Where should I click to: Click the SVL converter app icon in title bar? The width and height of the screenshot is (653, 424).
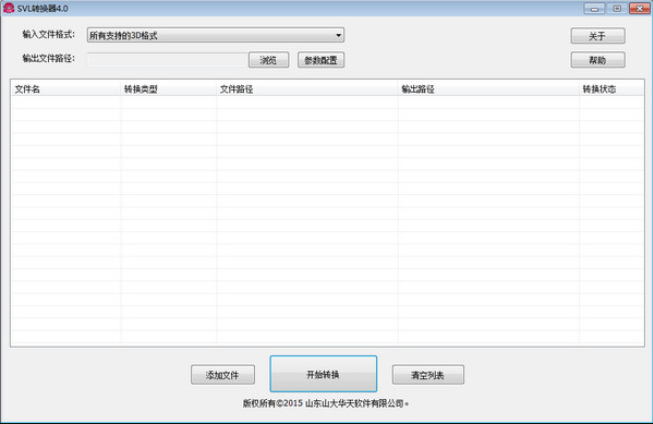click(8, 8)
